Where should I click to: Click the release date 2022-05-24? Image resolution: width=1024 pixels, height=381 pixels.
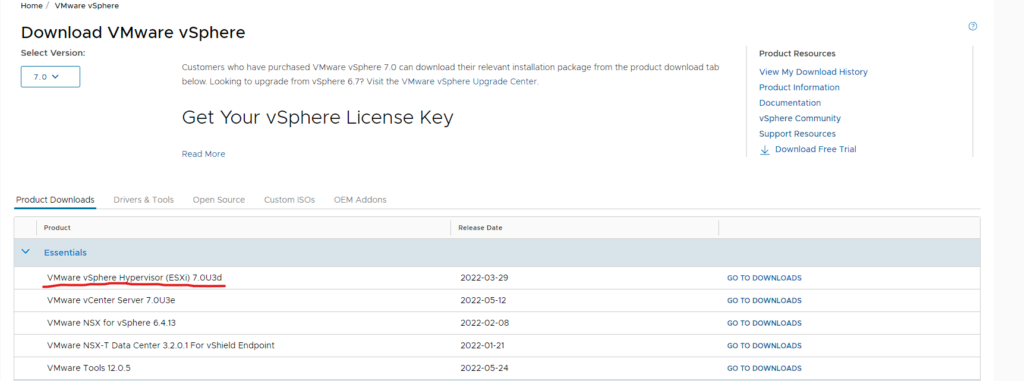[484, 368]
